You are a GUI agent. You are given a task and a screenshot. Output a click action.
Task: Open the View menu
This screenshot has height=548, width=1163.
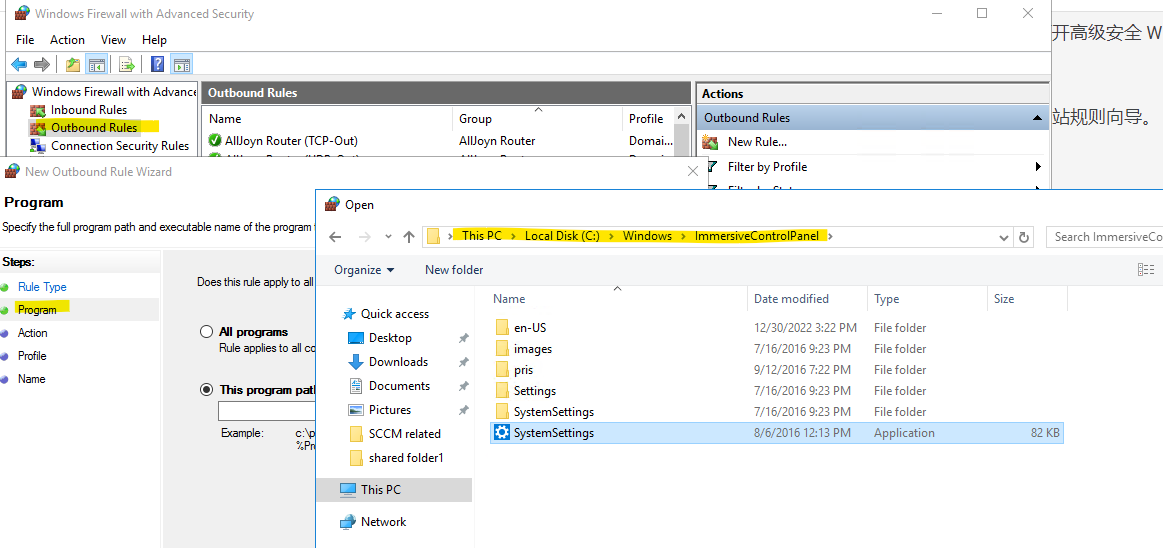coord(113,40)
